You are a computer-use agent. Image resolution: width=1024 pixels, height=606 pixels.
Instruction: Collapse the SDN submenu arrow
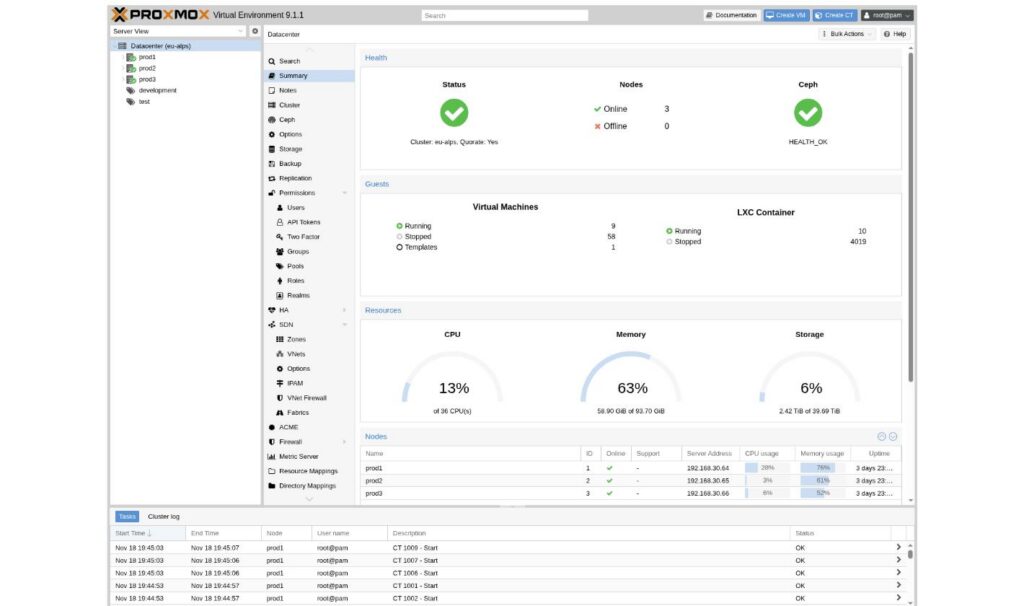345,325
